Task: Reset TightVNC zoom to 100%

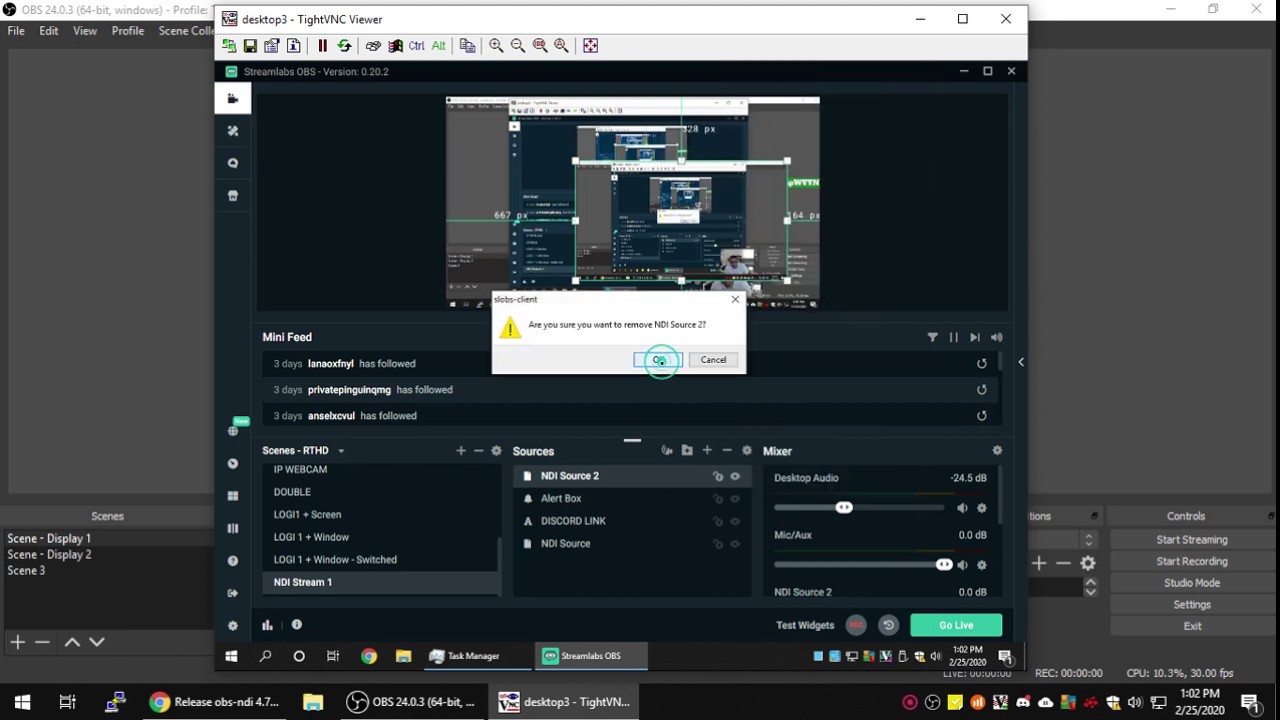Action: click(540, 45)
